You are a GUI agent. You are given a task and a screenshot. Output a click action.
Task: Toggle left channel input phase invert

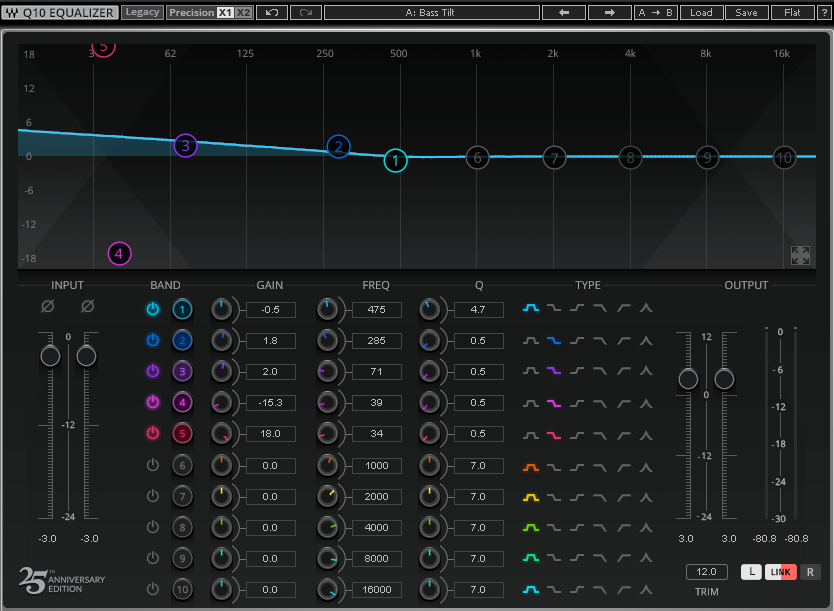click(x=47, y=306)
